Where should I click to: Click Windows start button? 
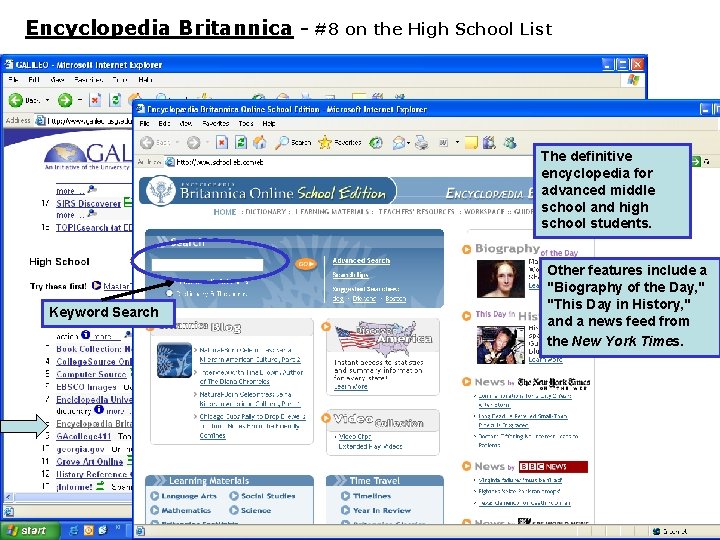pyautogui.click(x=29, y=530)
